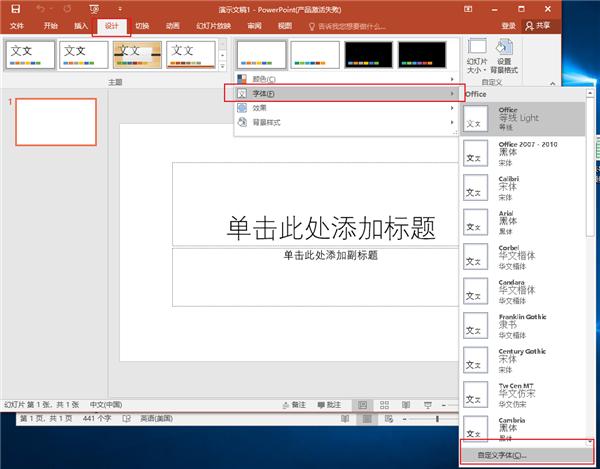Image resolution: width=600 pixels, height=469 pixels.
Task: Choose the Tw Cen MT font theme
Action: pyautogui.click(x=523, y=394)
